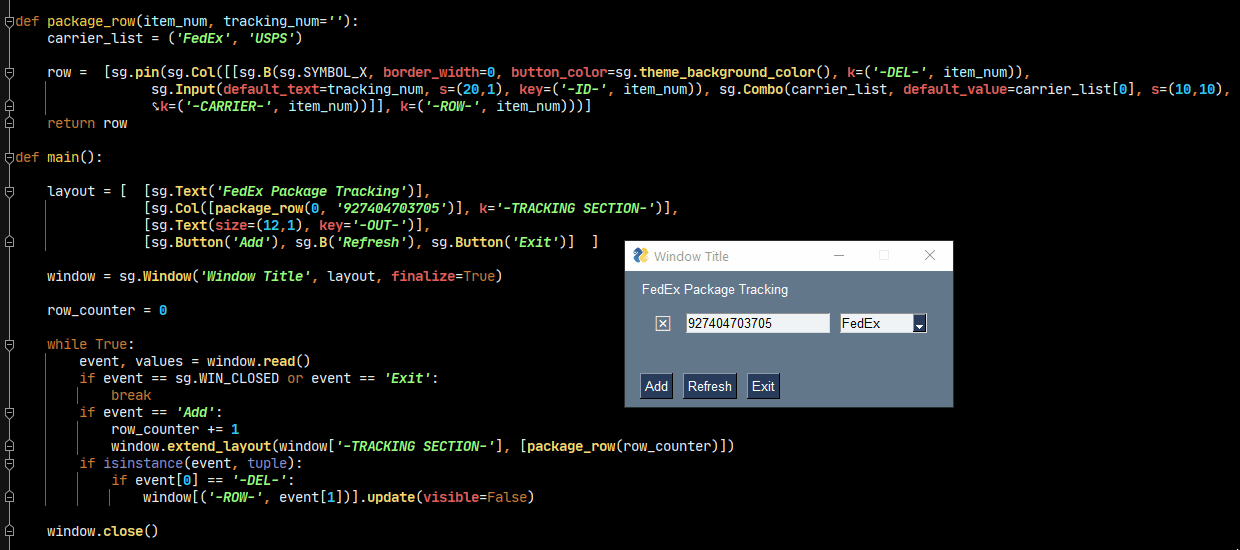Minimize the Window Title popup window
Image resolution: width=1240 pixels, height=550 pixels.
[x=838, y=256]
